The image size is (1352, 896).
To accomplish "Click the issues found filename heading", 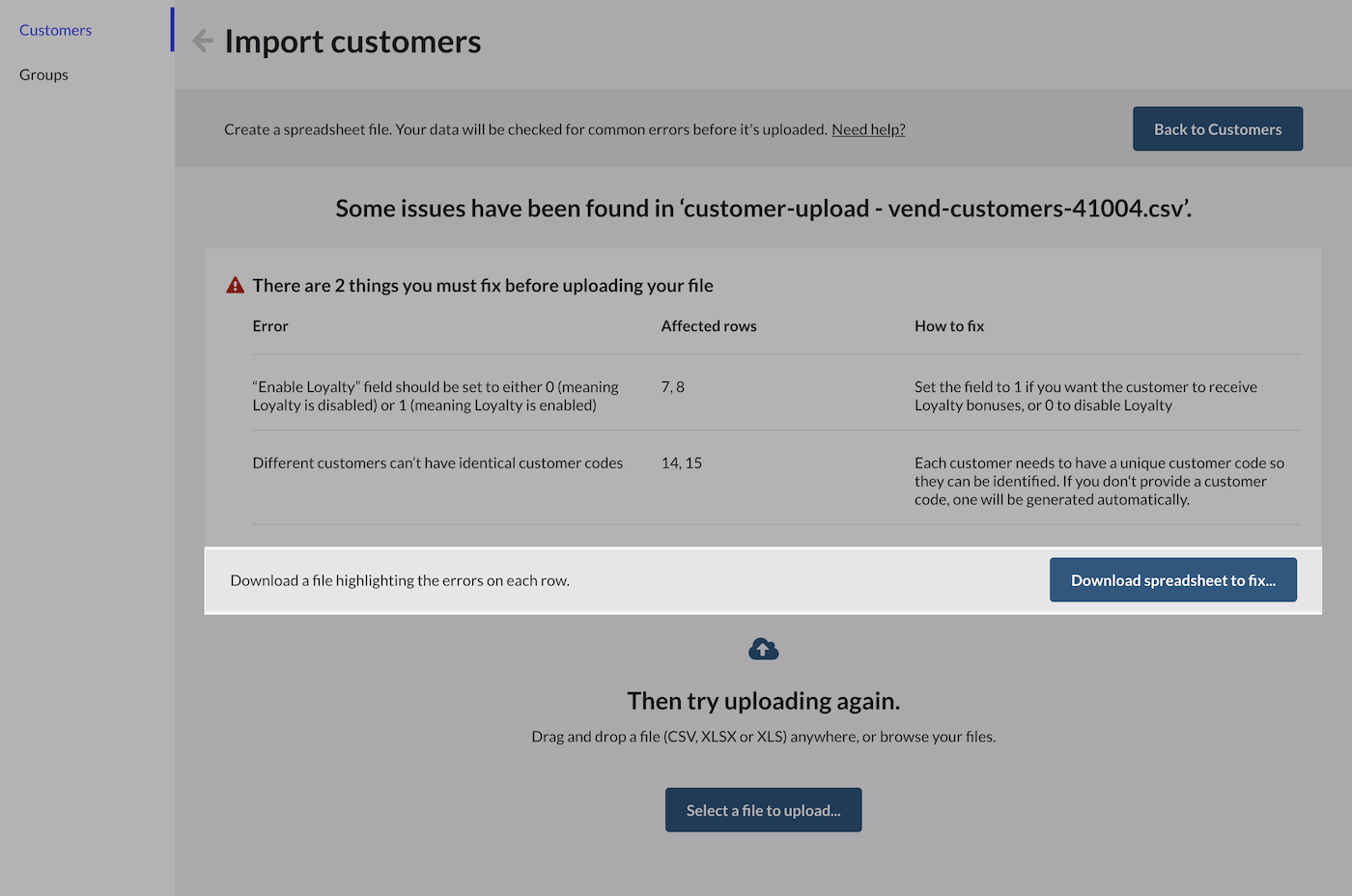I will click(x=763, y=209).
